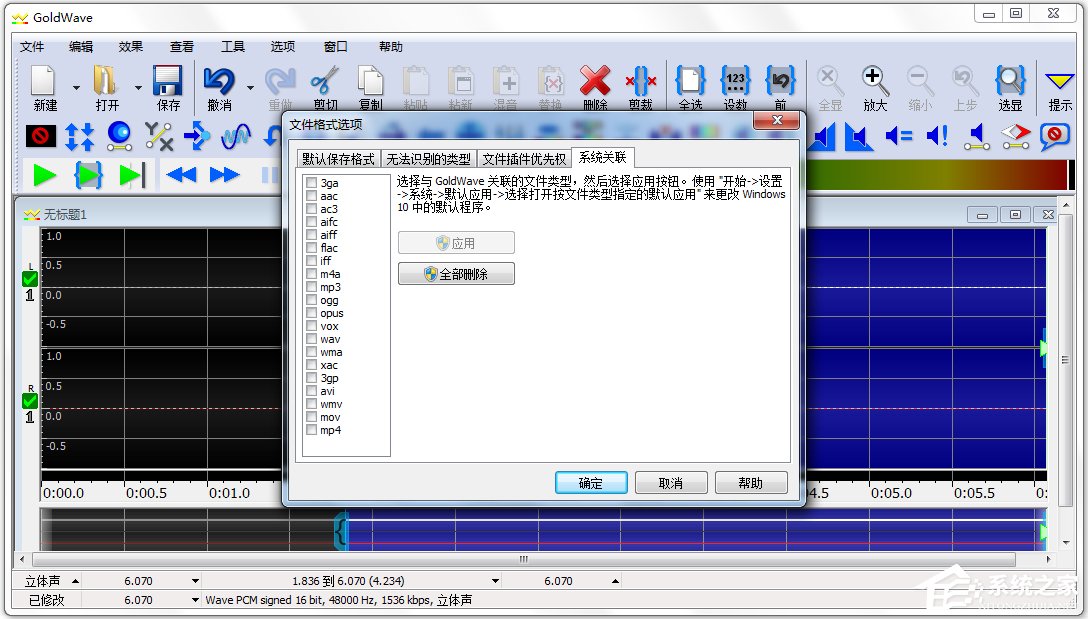Open dropdown beside 已修改 6.070 status value
The width and height of the screenshot is (1088, 619).
pyautogui.click(x=196, y=600)
